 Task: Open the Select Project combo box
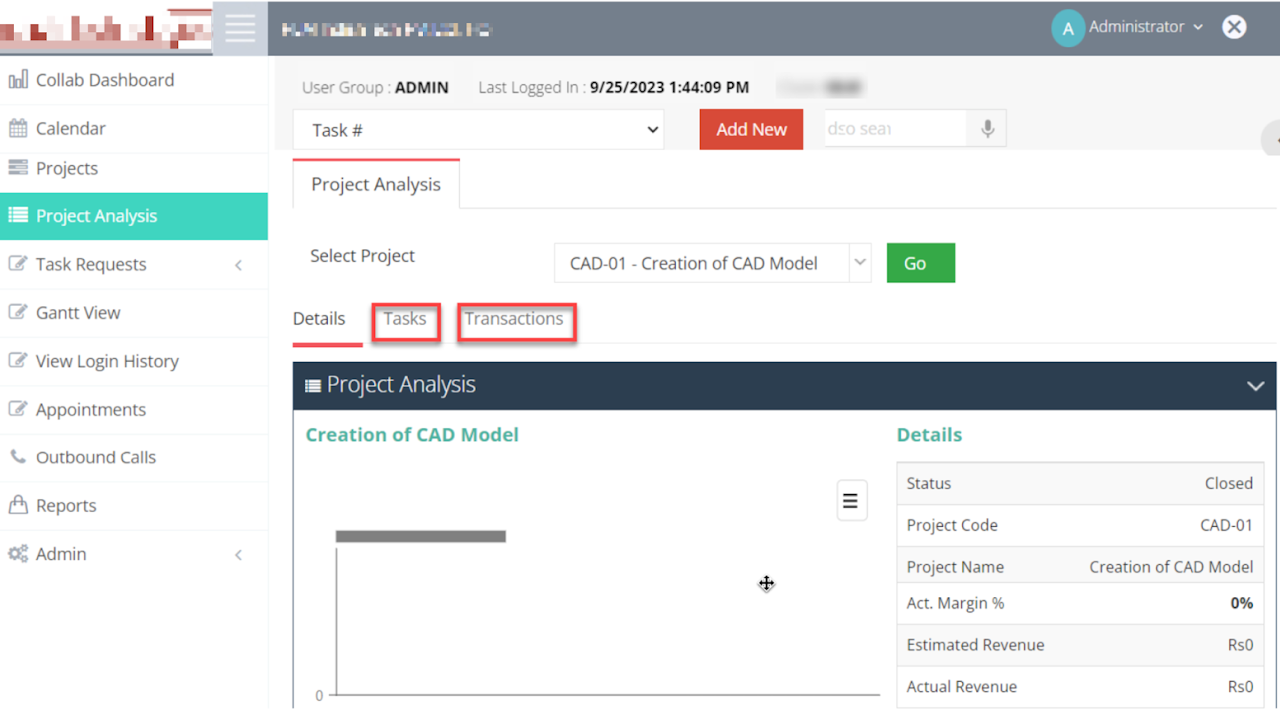pos(712,264)
